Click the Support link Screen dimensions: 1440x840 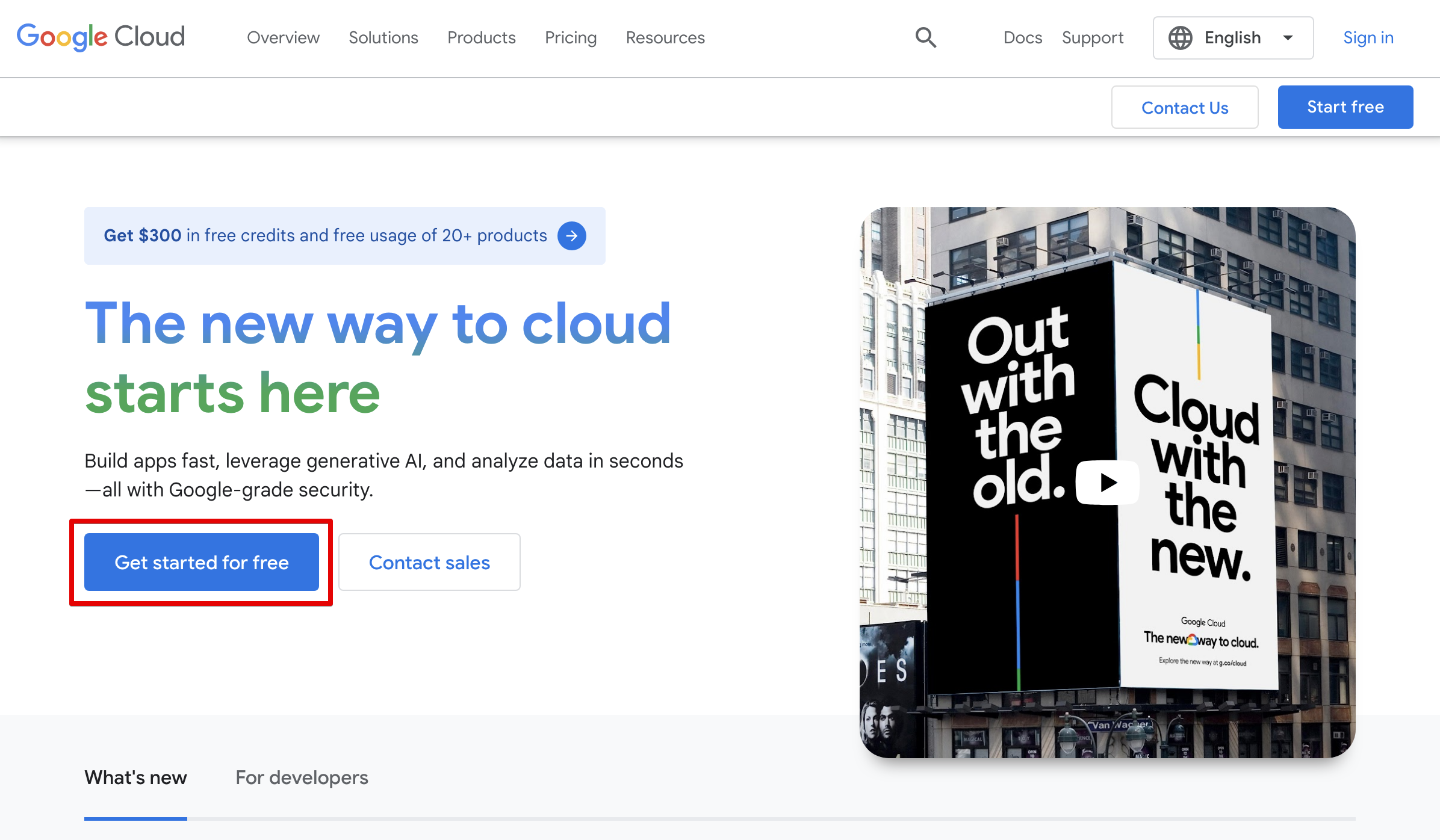(1093, 37)
